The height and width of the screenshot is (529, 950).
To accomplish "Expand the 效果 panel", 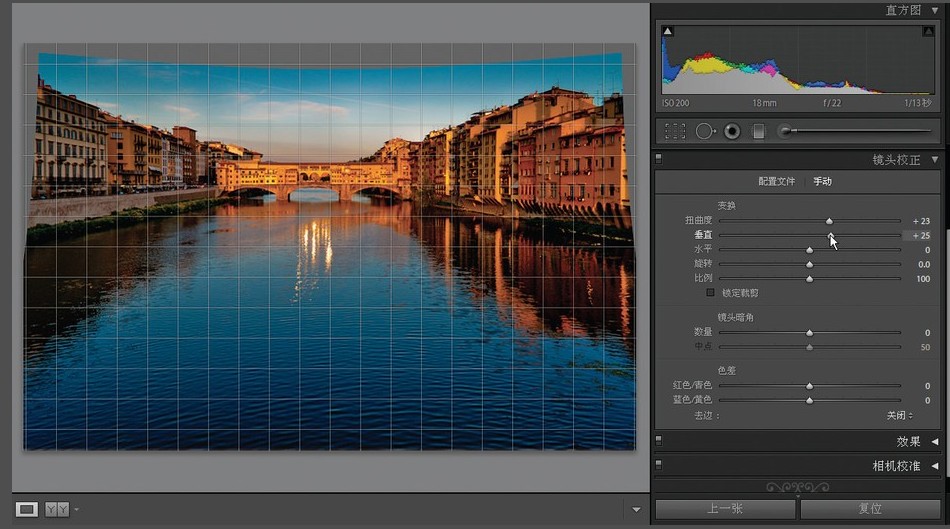I will [935, 442].
